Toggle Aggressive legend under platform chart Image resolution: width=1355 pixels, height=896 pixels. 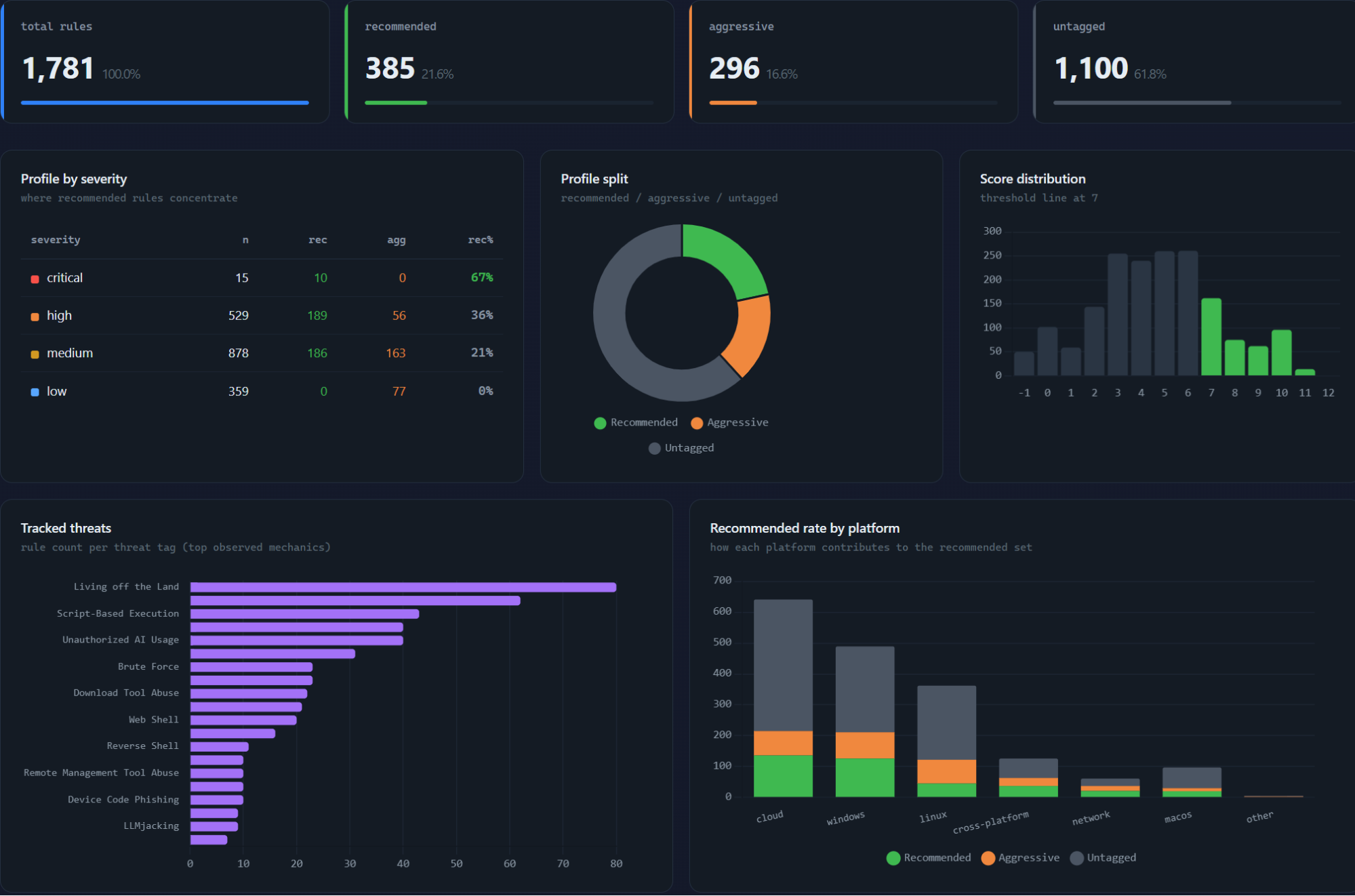(x=1020, y=857)
